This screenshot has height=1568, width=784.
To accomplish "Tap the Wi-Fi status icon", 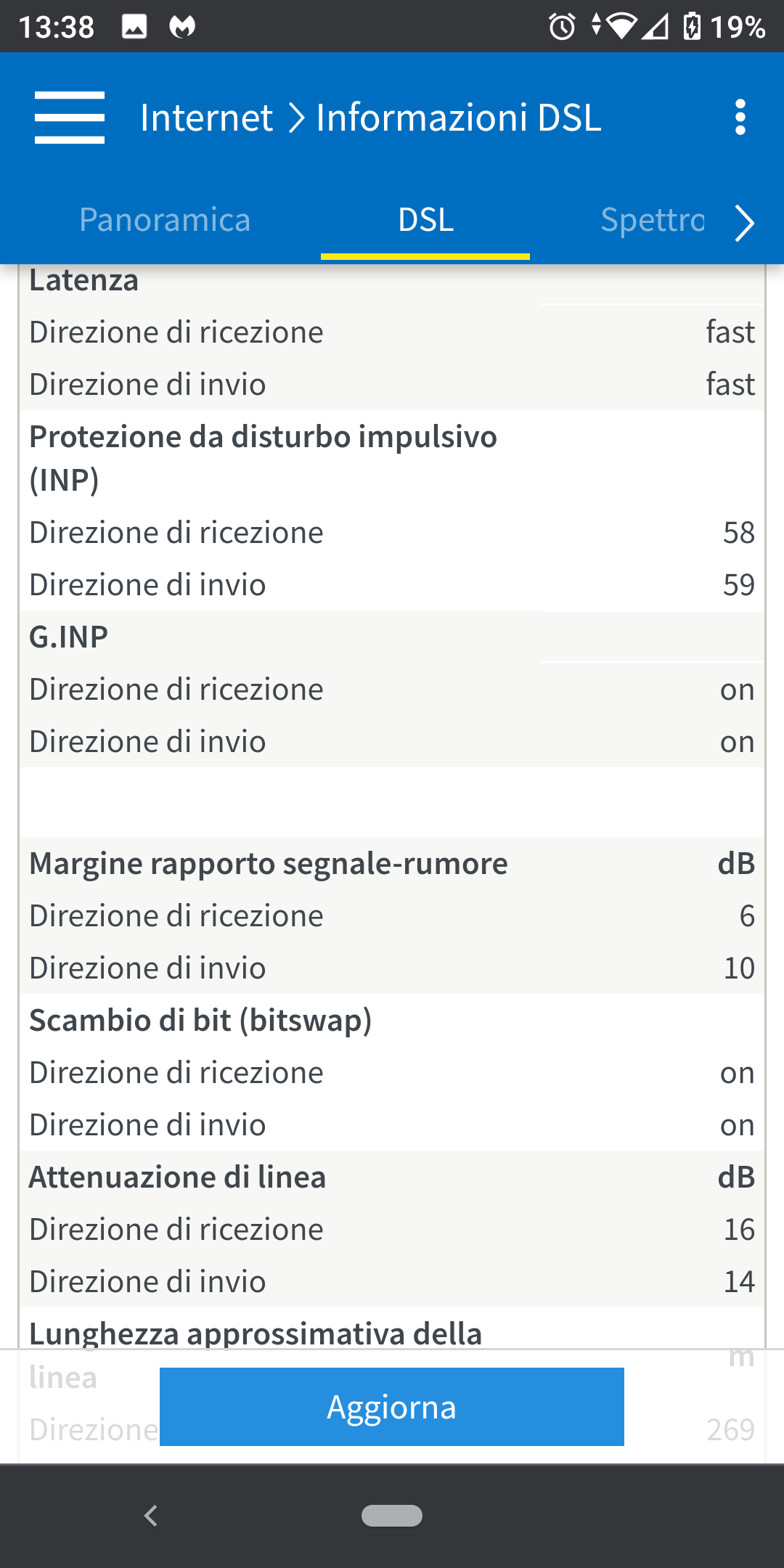I will [621, 27].
